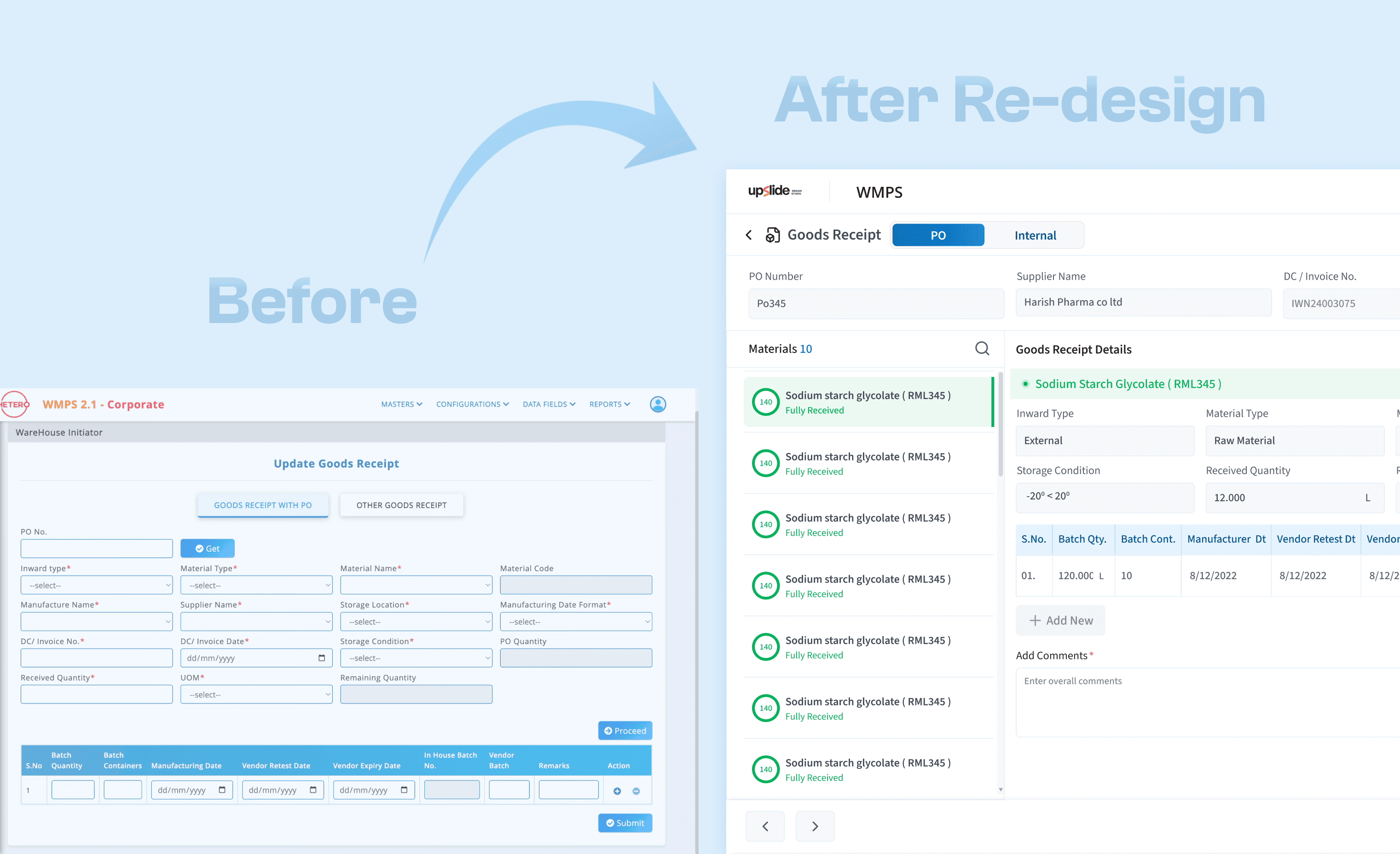Screen dimensions: 1400x854
Task: Click the Goods Receipt document icon
Action: pos(772,235)
